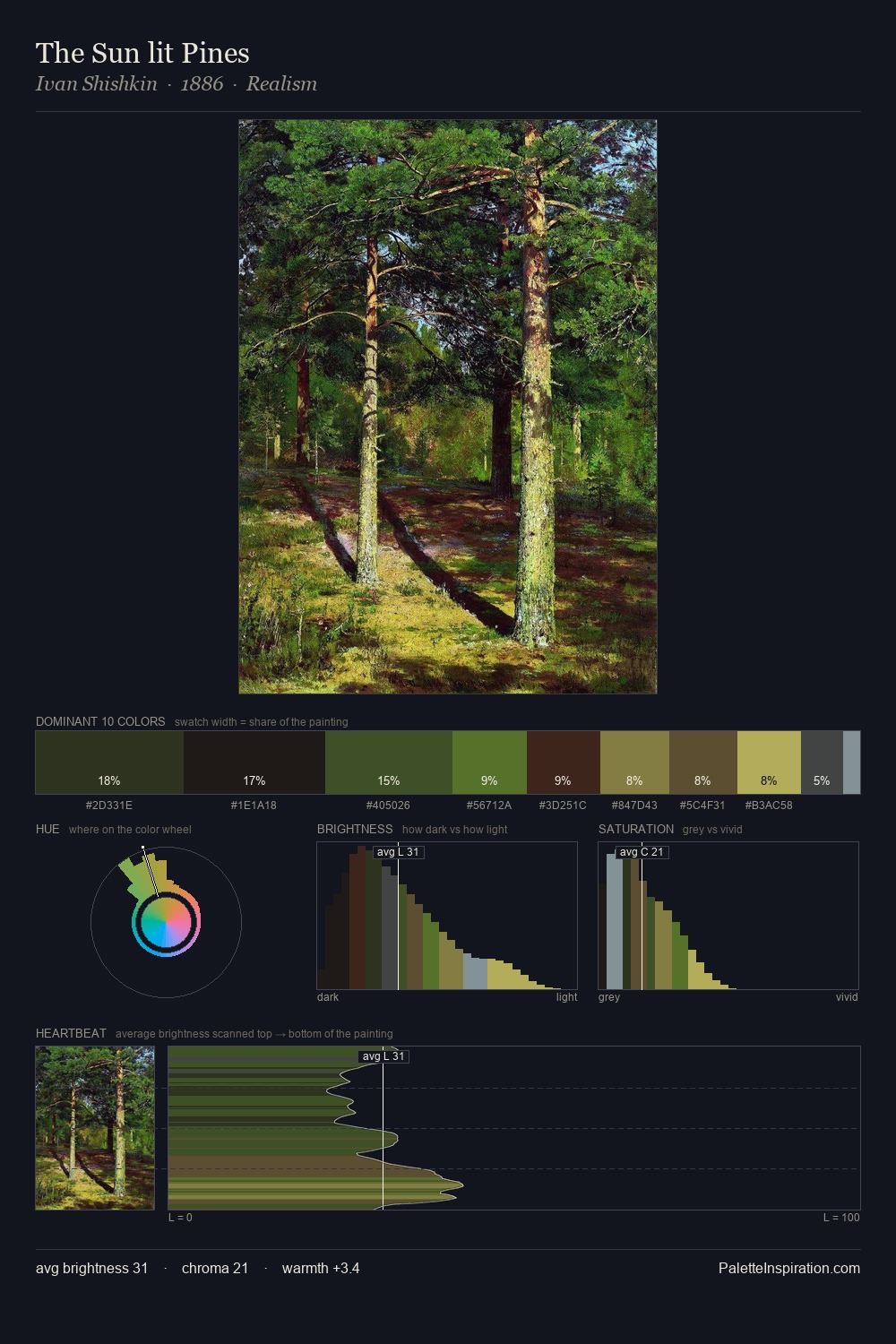Click the DOMINANT 10 COLORS heading
This screenshot has width=896, height=1344.
tap(100, 721)
